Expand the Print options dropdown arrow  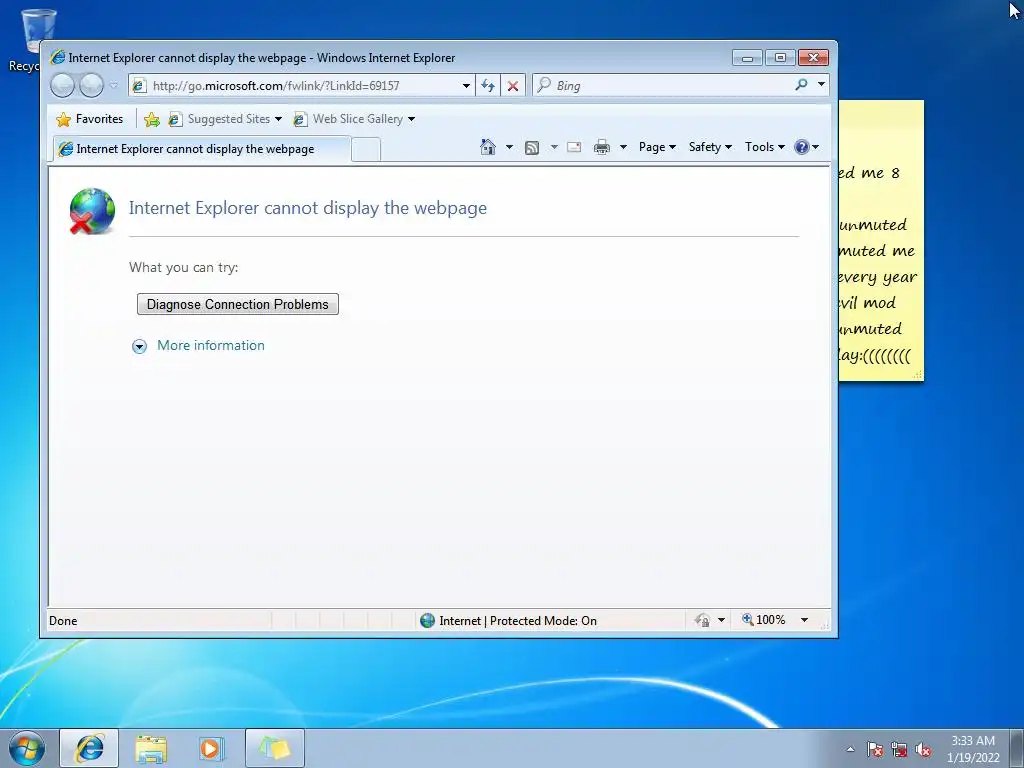(623, 148)
